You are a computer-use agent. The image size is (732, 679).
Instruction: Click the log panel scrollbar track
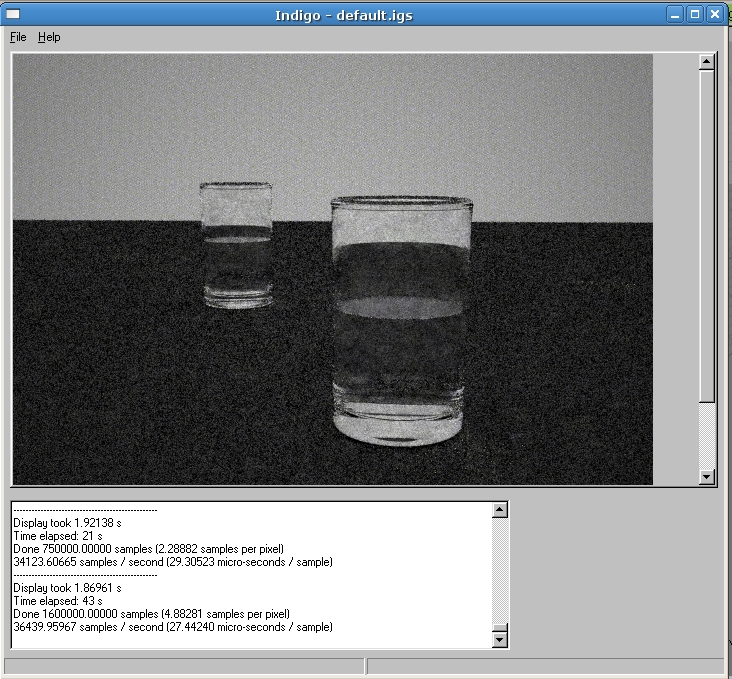point(501,570)
